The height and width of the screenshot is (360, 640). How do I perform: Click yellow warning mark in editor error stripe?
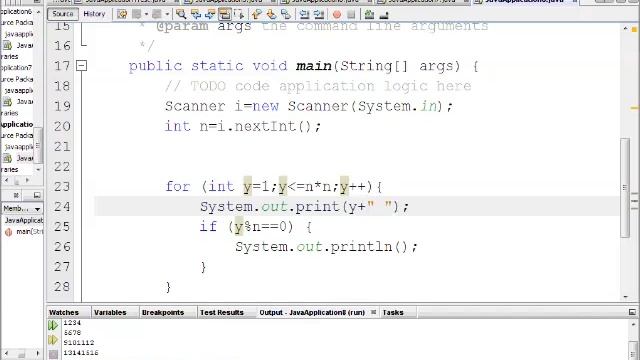[x=634, y=108]
